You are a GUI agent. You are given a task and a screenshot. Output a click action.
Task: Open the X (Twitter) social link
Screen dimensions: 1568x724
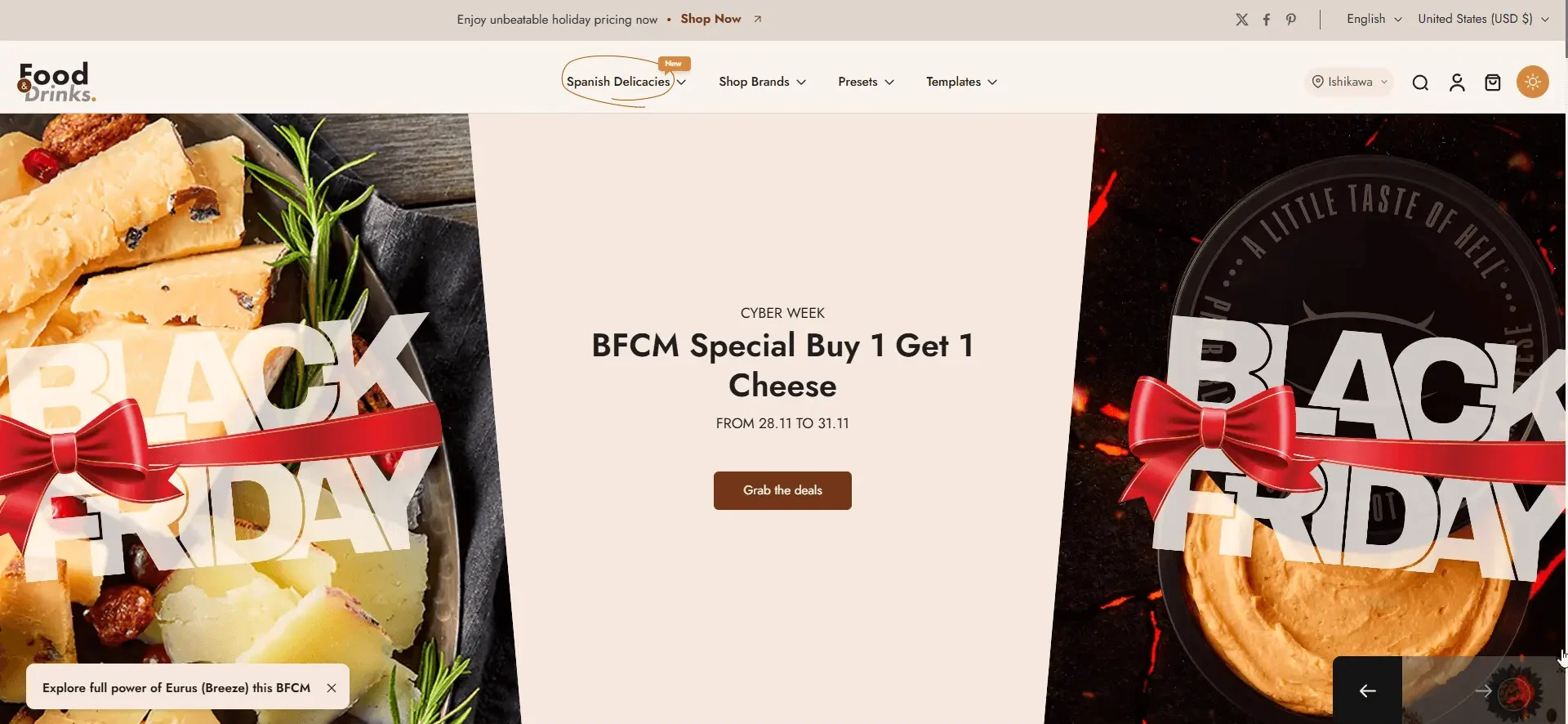click(1241, 20)
